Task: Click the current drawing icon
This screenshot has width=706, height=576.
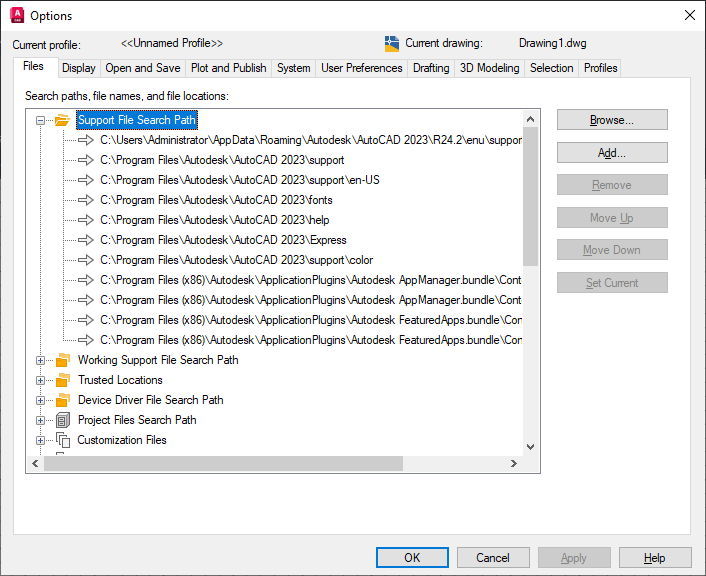Action: (x=392, y=44)
